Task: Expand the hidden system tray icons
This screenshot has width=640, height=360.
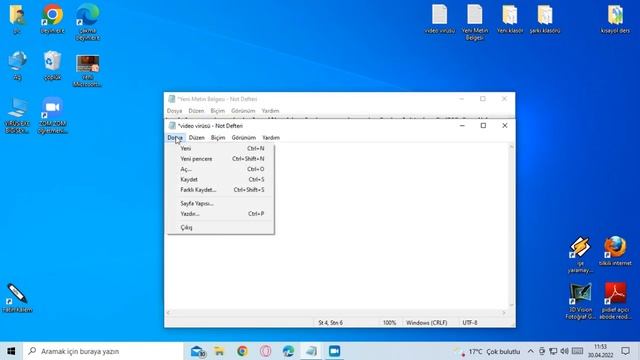Action: pyautogui.click(x=530, y=351)
